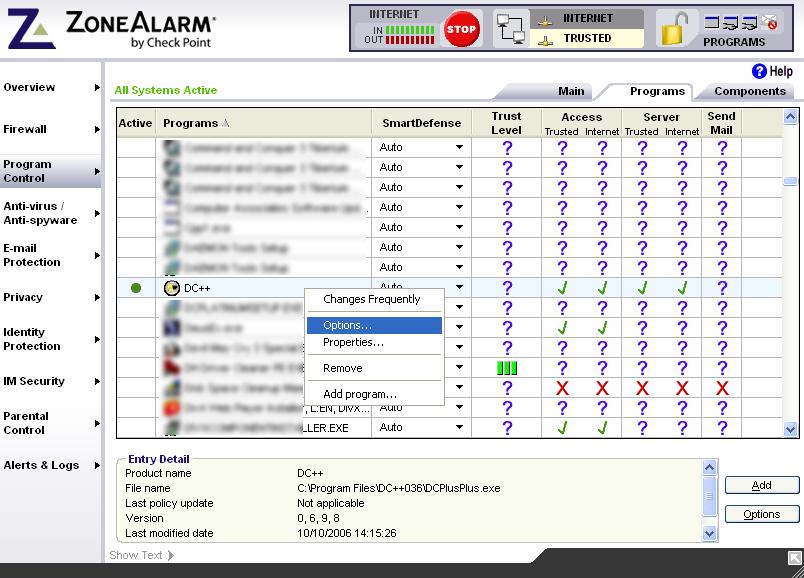804x578 pixels.
Task: Click the program list scrollbar down arrow
Action: 790,430
